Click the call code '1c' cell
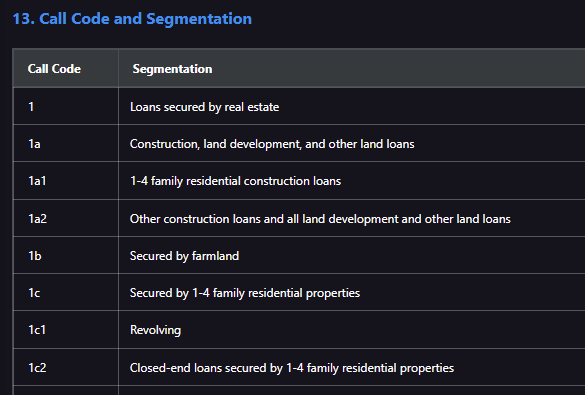This screenshot has width=585, height=395. coord(66,292)
